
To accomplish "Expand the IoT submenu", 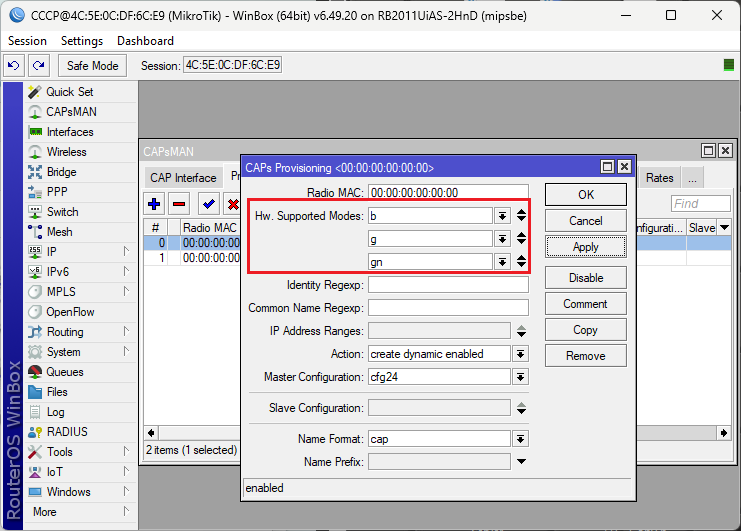I will tap(126, 471).
